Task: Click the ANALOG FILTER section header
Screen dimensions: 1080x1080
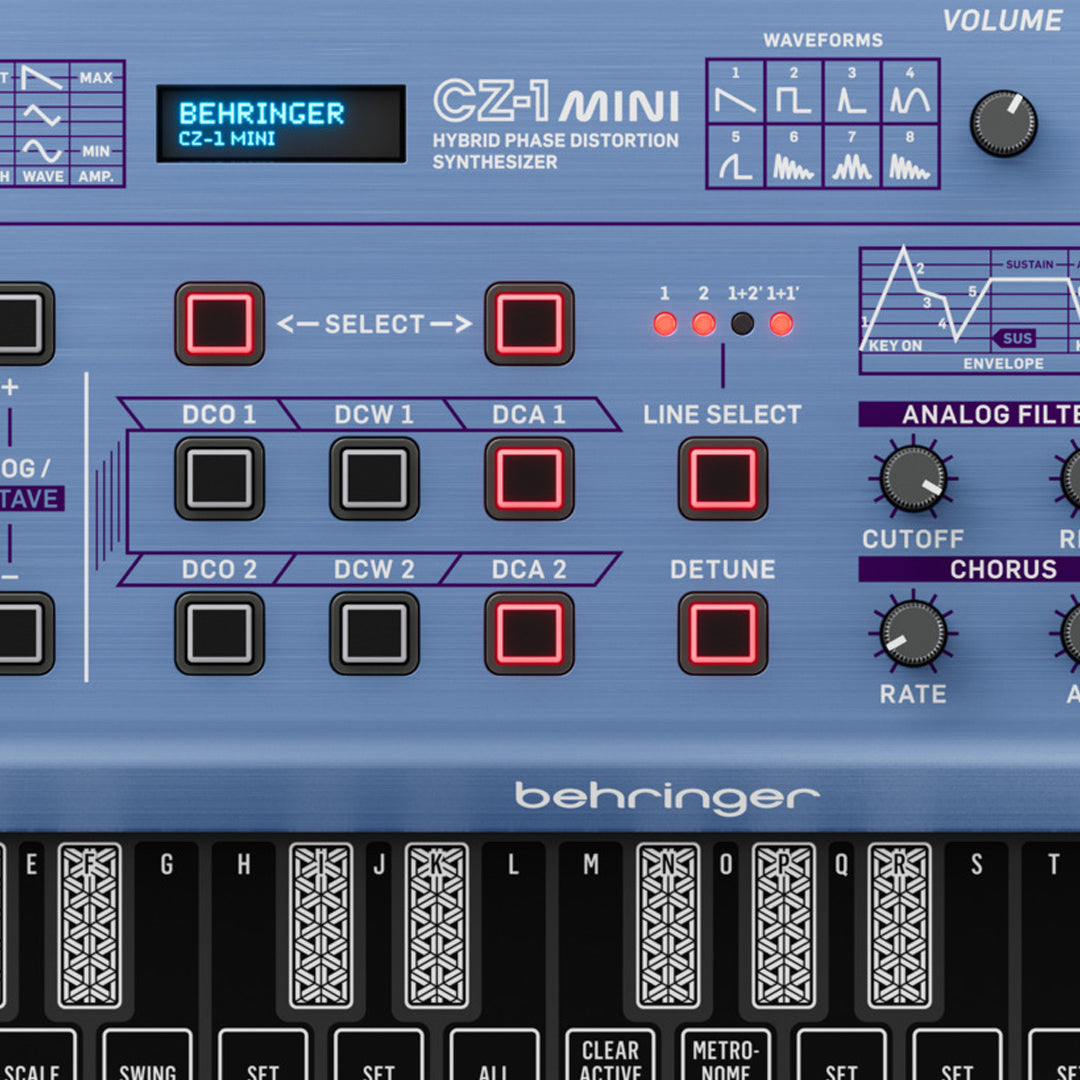Action: (969, 415)
